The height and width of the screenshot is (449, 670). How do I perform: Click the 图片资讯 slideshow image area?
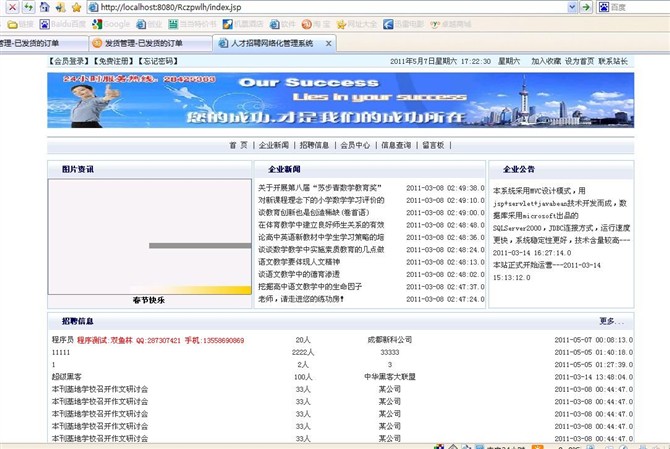point(150,237)
